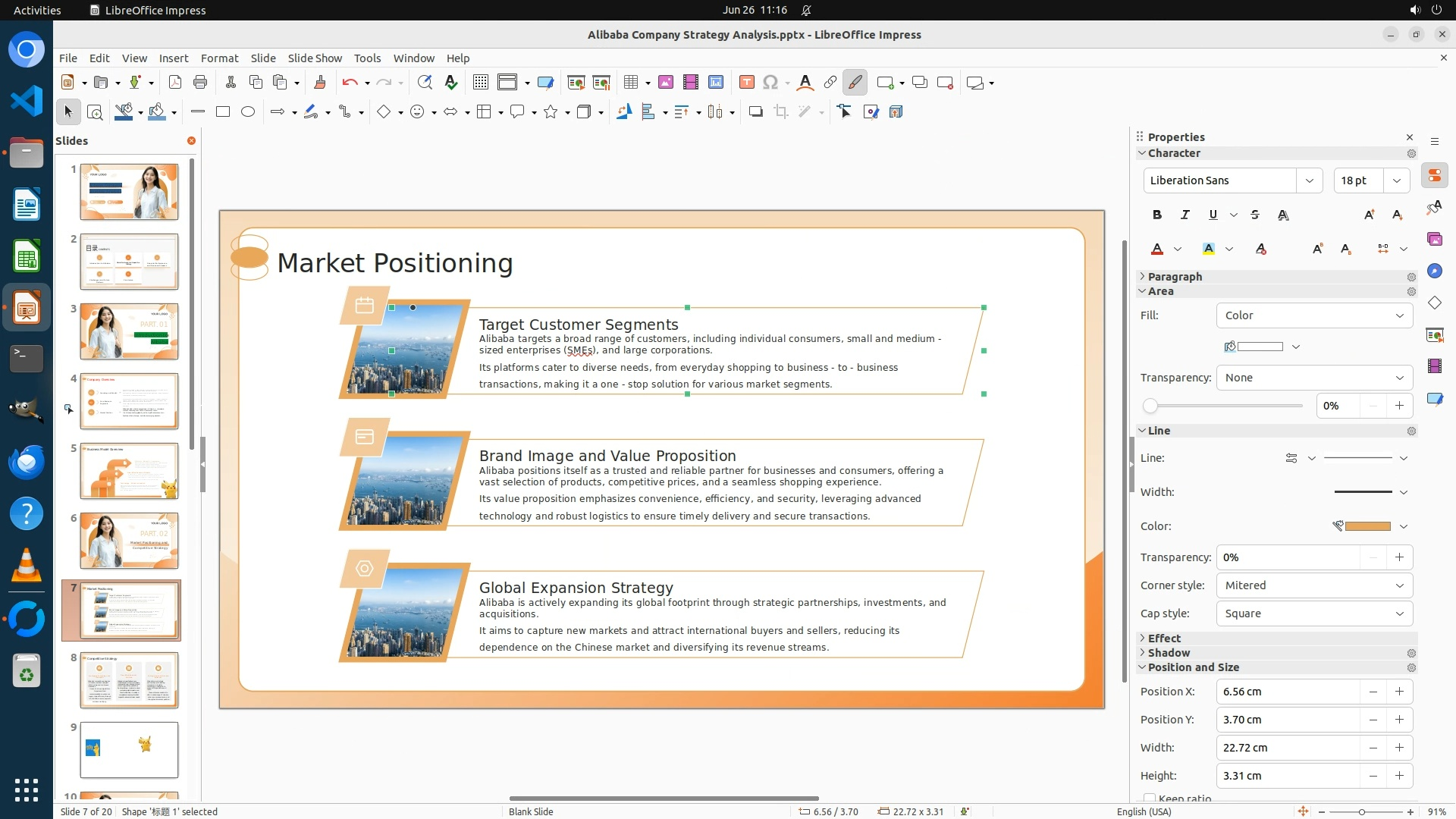Increase the Position X value
This screenshot has width=1456, height=819.
coord(1399,692)
